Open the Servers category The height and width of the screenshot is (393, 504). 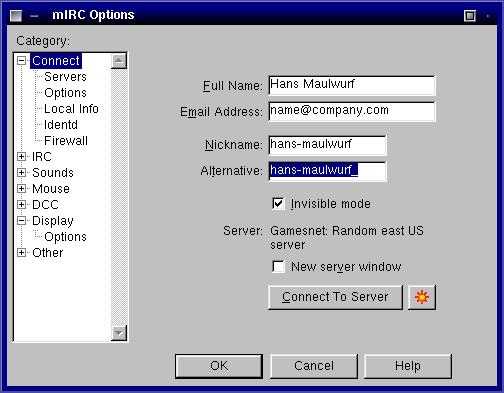65,77
